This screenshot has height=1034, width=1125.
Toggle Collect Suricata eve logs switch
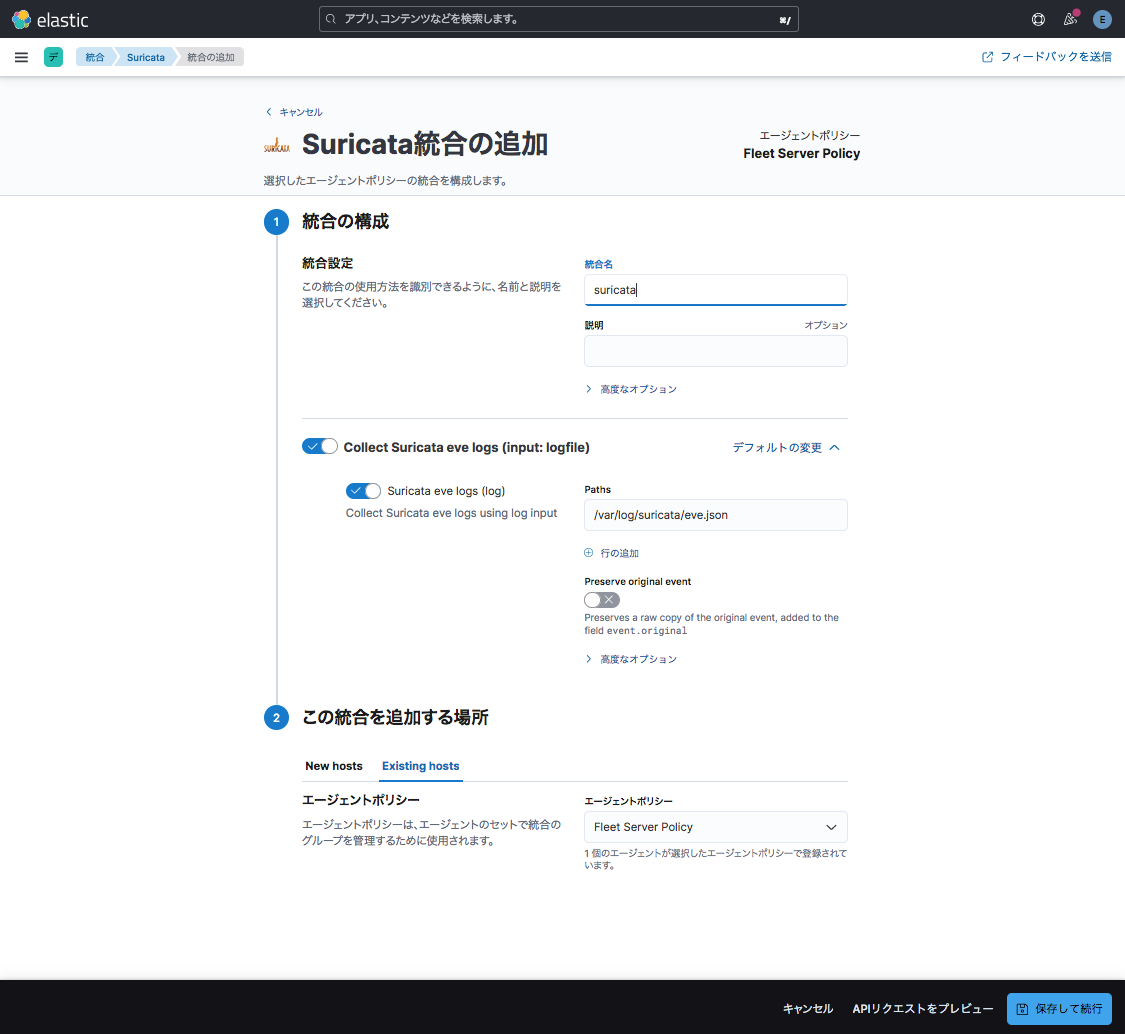(x=320, y=447)
